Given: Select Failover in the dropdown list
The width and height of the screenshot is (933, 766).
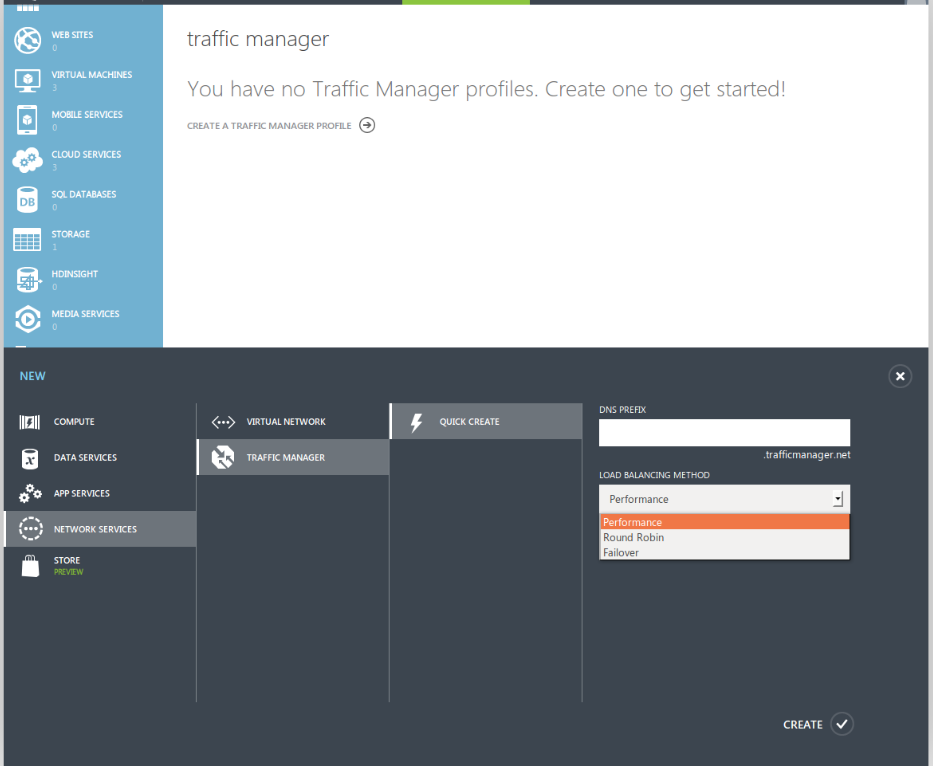Looking at the screenshot, I should point(724,552).
